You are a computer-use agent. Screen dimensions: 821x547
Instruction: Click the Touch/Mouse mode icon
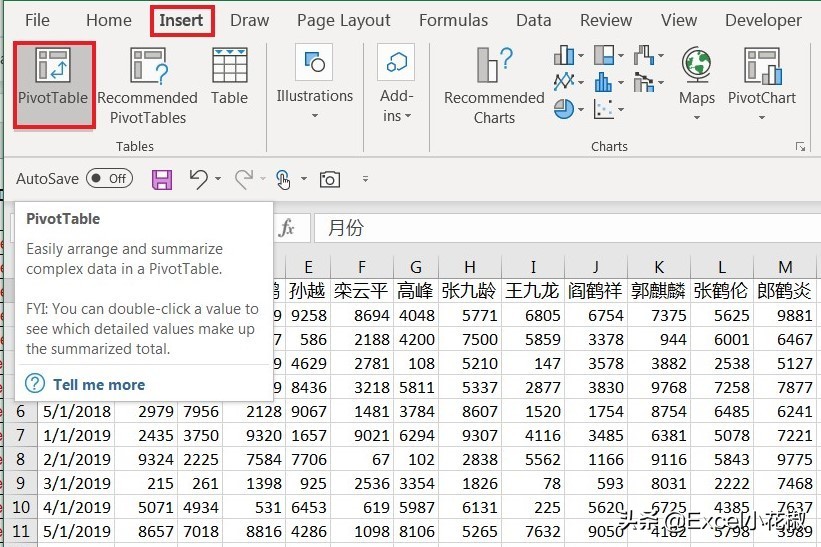[x=283, y=179]
